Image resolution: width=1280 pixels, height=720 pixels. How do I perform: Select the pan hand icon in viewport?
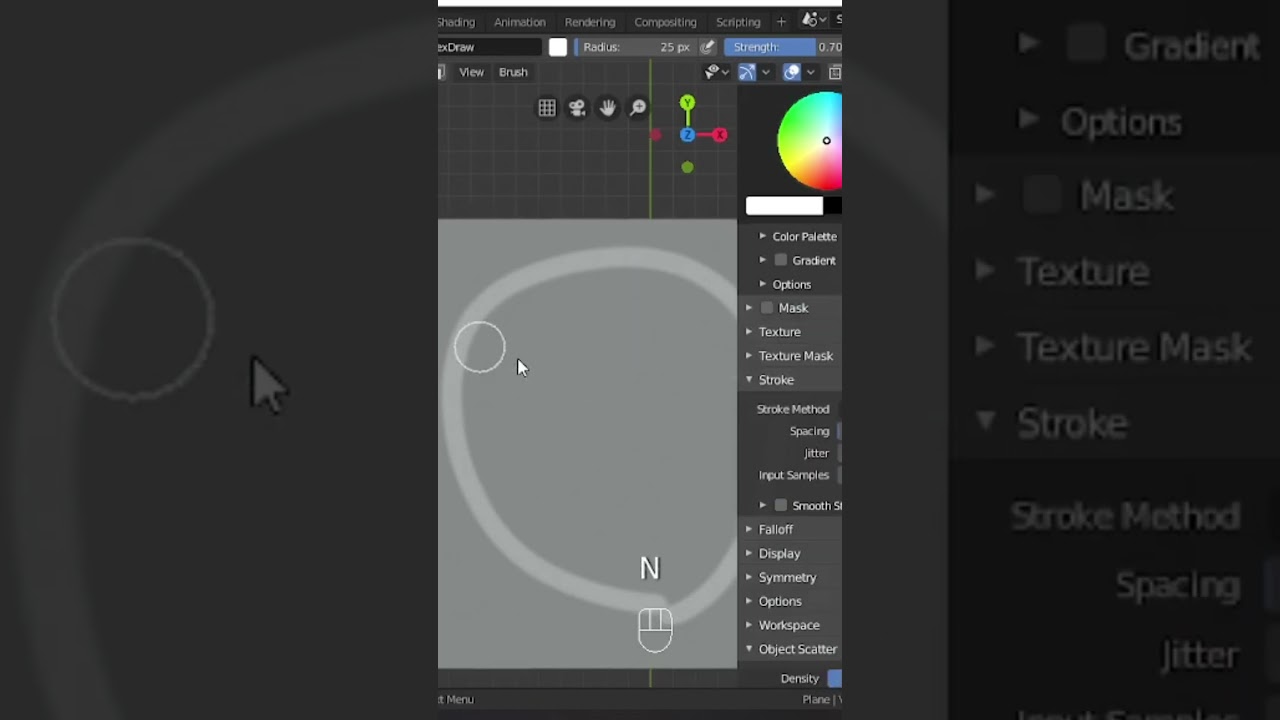tap(607, 108)
